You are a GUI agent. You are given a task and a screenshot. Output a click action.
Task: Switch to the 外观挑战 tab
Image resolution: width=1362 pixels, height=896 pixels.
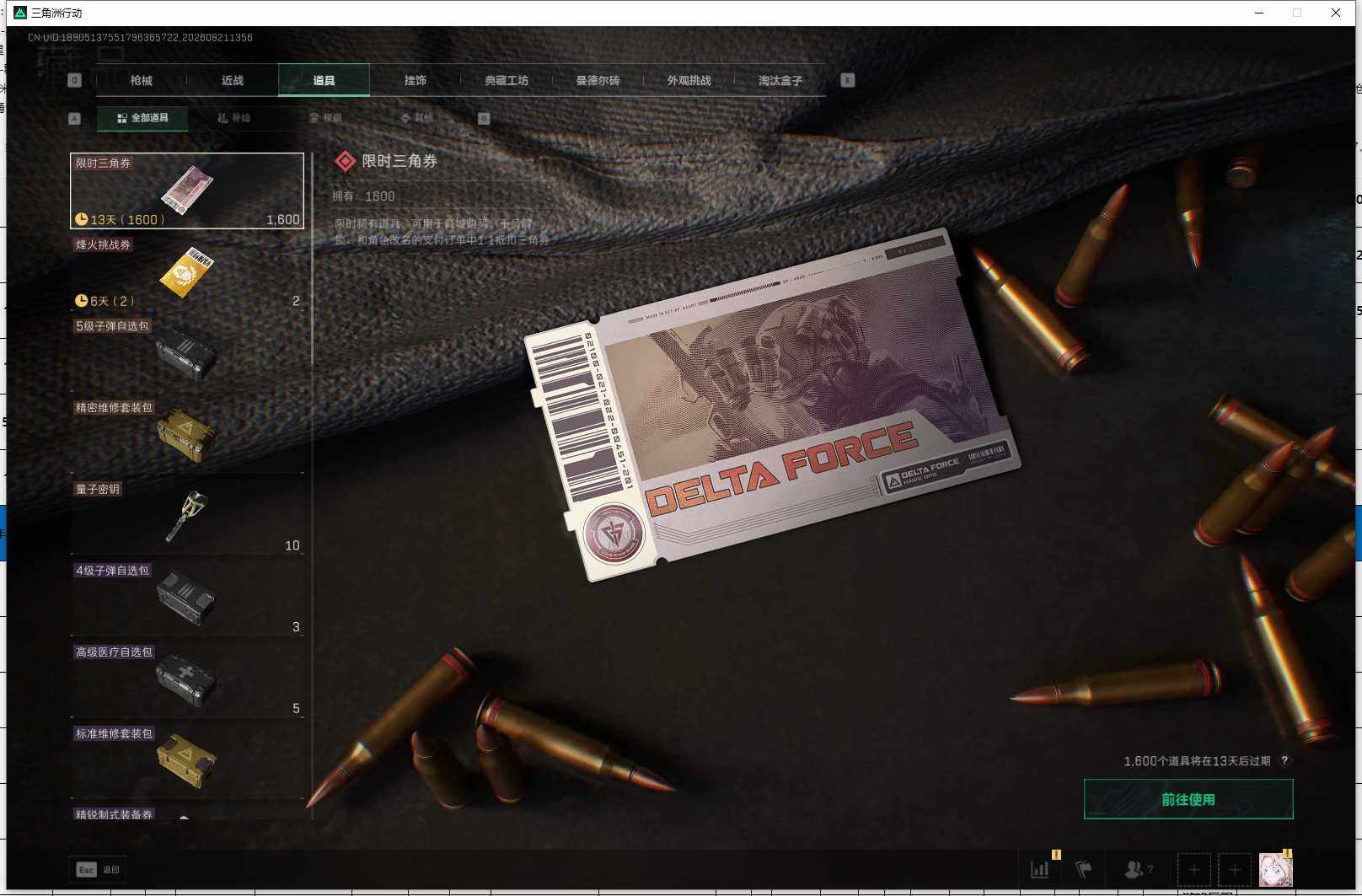(x=689, y=80)
